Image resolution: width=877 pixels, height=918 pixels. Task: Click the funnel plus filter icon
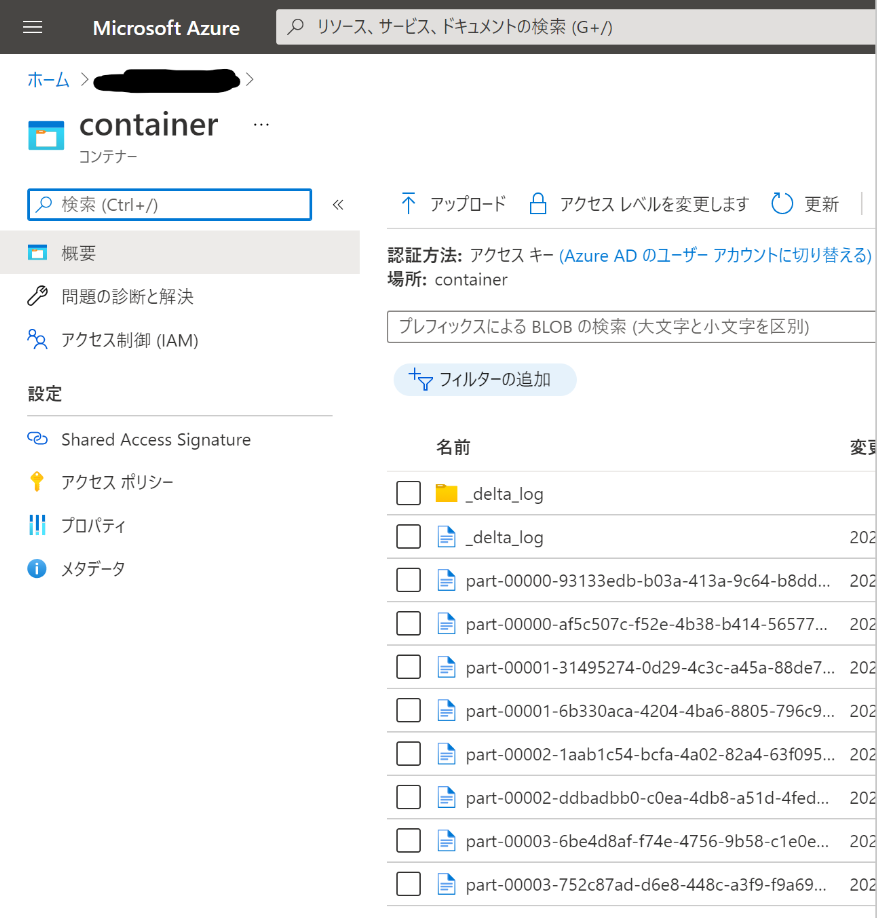(x=420, y=379)
